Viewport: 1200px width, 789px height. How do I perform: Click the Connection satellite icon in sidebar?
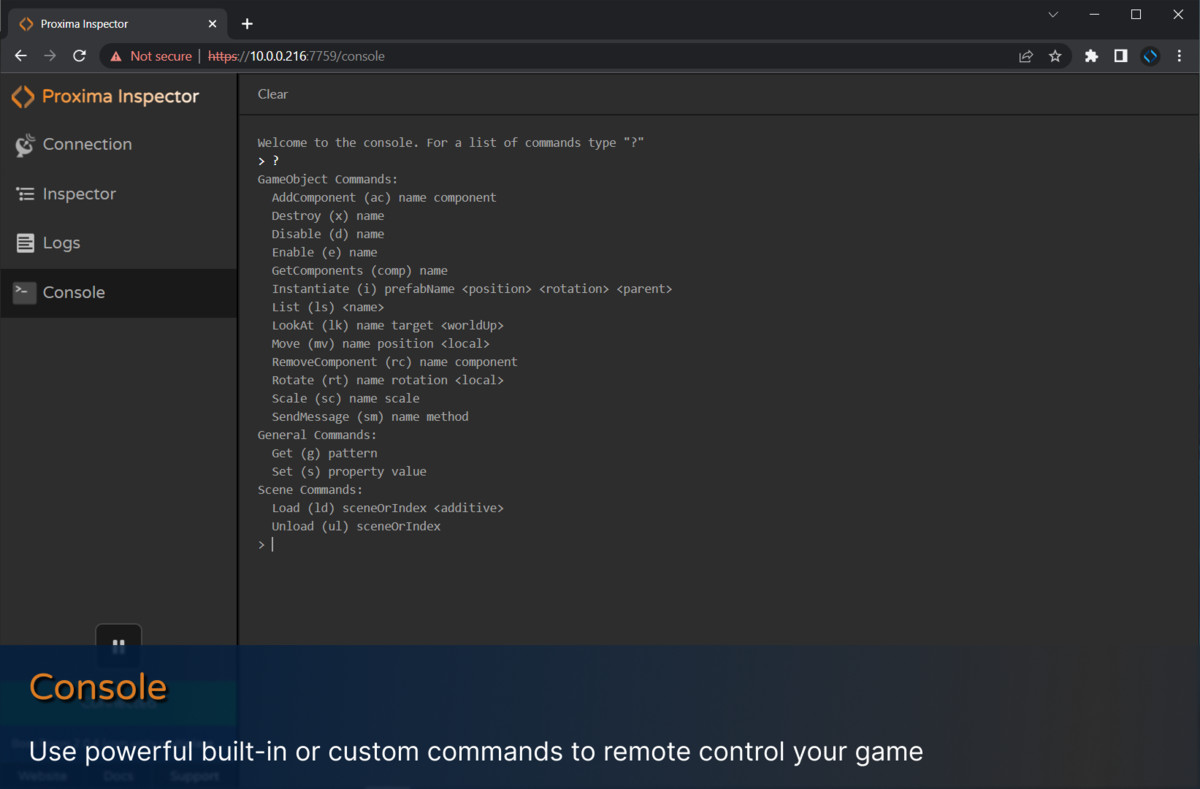coord(25,145)
